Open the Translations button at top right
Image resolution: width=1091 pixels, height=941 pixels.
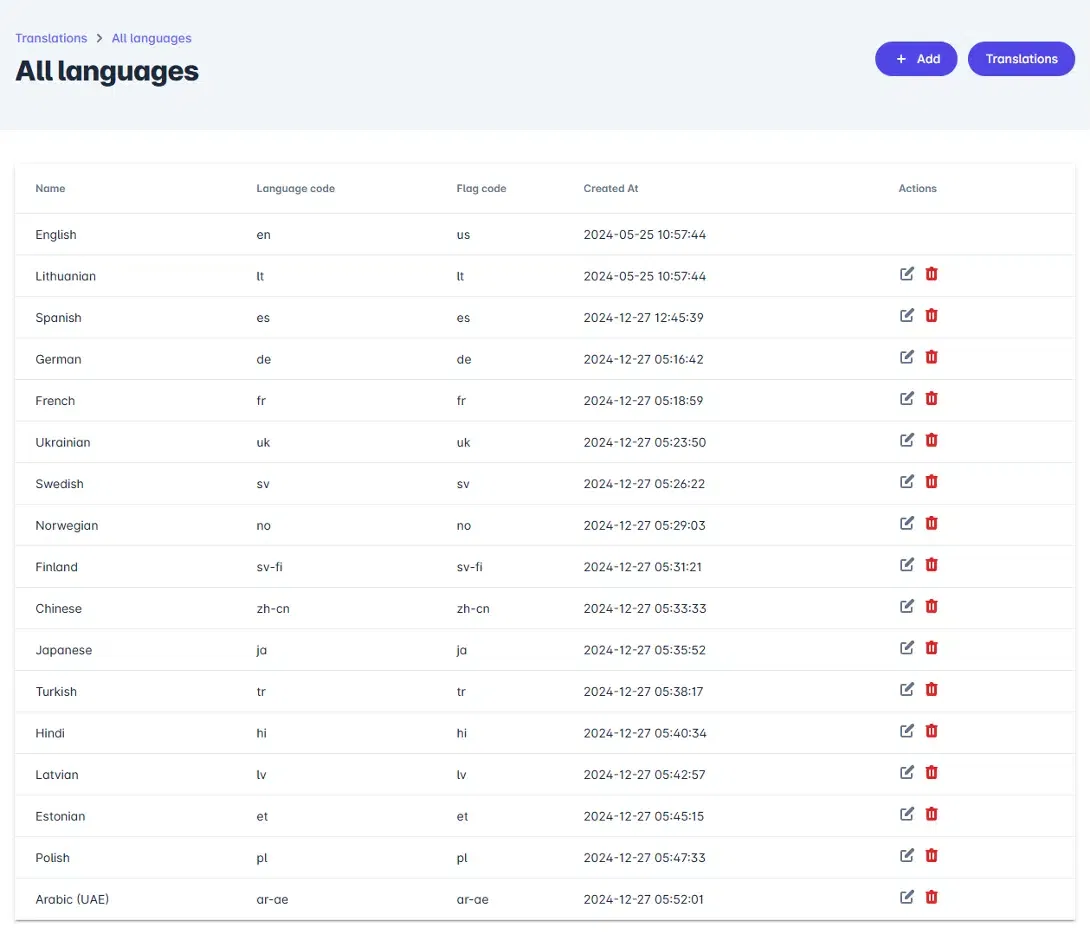[1021, 59]
